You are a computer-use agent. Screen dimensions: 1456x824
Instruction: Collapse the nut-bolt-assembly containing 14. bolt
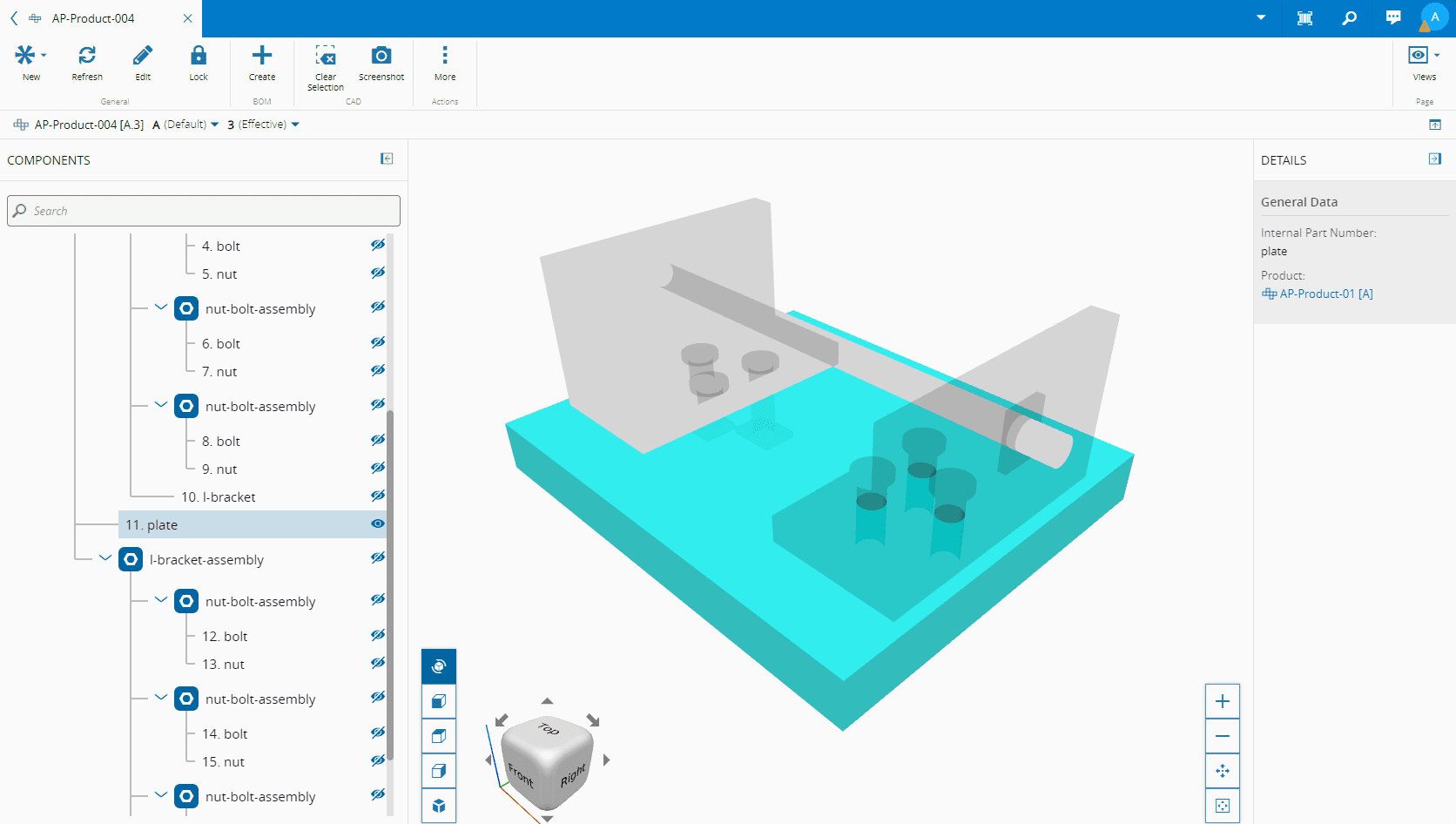coord(161,697)
